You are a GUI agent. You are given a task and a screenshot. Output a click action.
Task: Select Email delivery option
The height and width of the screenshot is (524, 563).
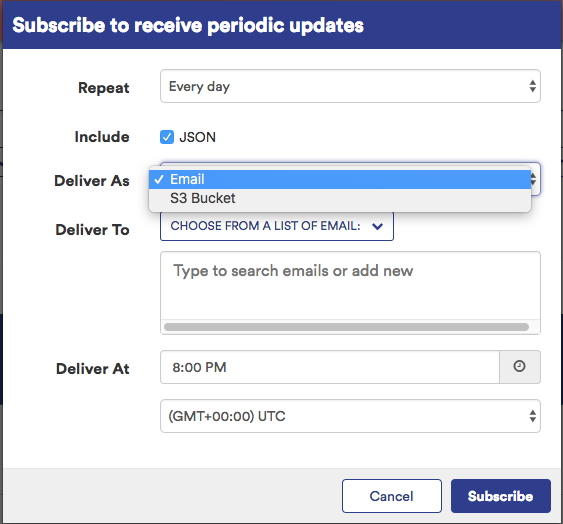click(x=340, y=179)
